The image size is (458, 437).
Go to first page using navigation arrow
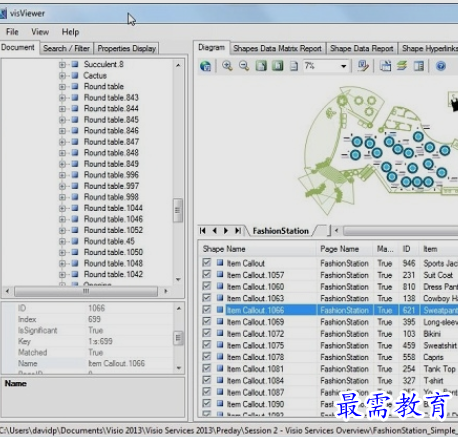coord(202,231)
